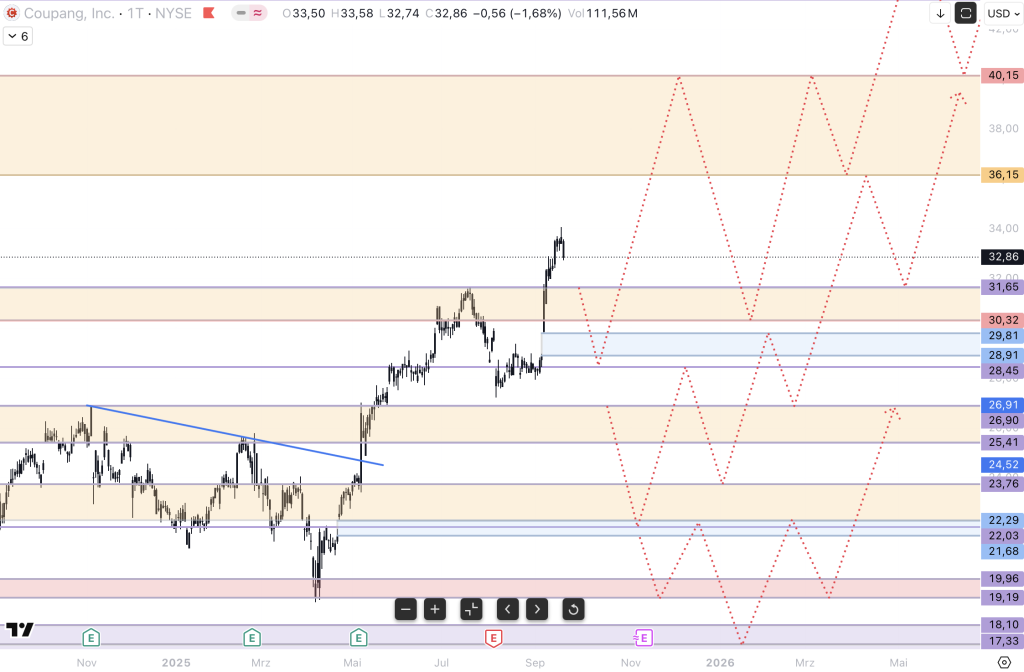
Task: Open the USD currency dropdown
Action: click(x=1001, y=13)
